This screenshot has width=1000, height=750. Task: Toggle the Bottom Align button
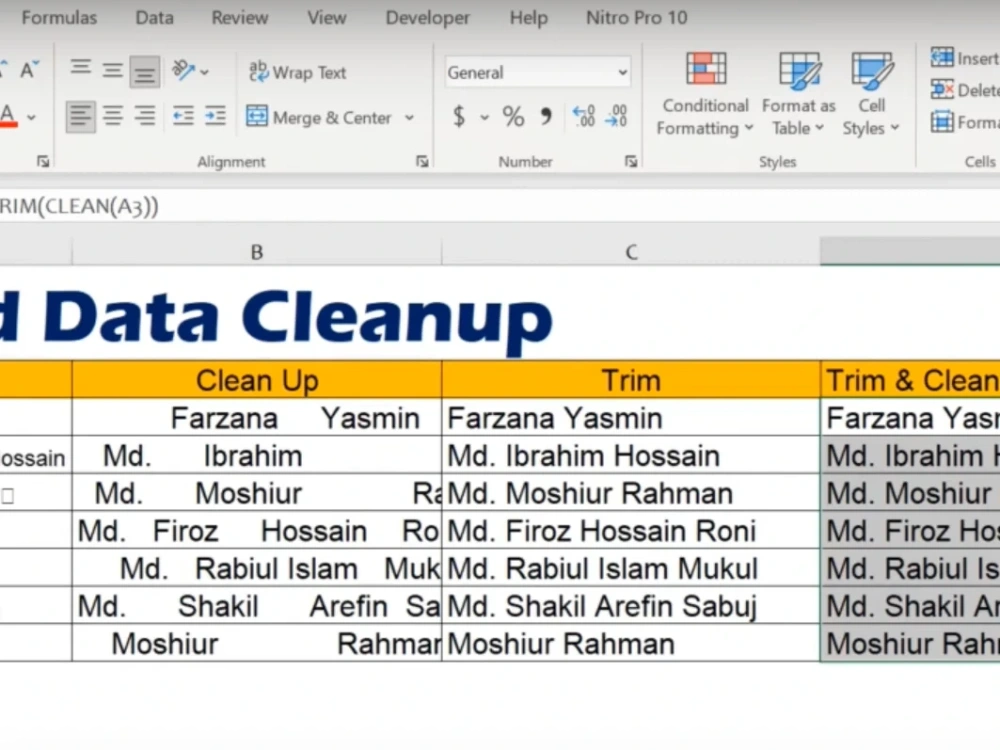[x=145, y=71]
